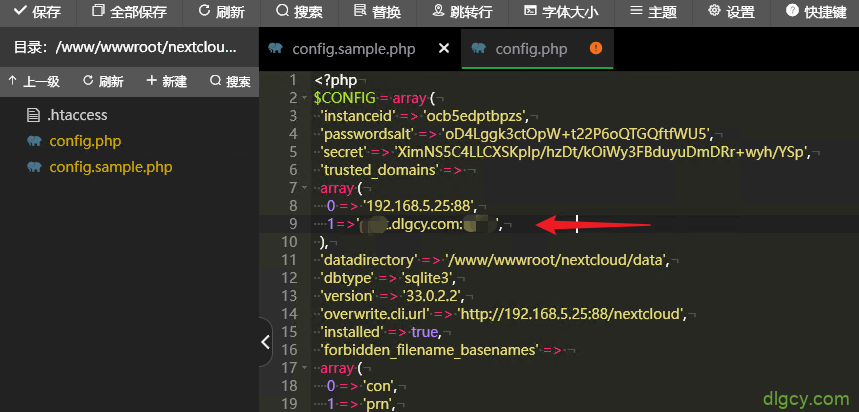Collapse the sidebar with left chevron handle
This screenshot has width=859, height=412.
click(266, 342)
